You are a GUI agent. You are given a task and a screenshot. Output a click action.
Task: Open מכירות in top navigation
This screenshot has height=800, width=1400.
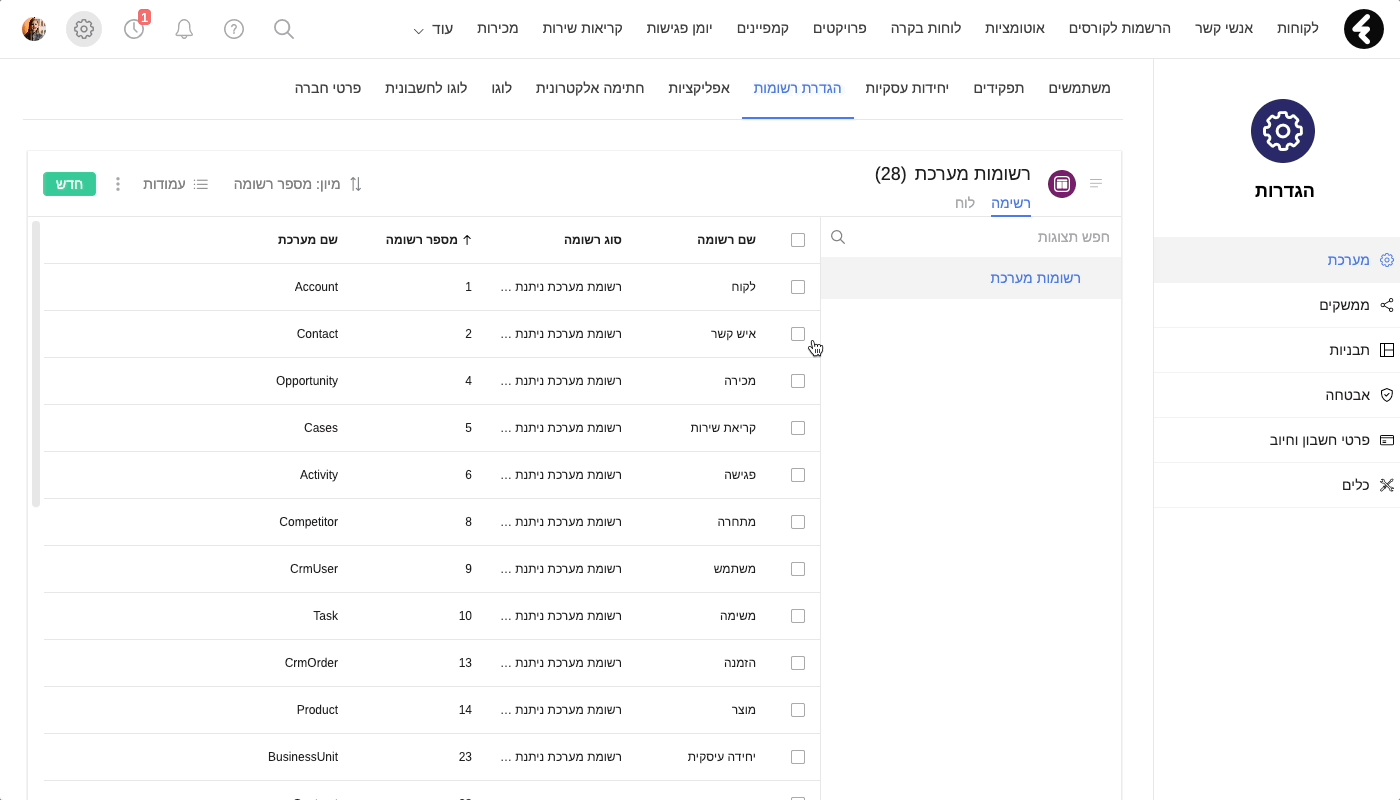point(497,29)
